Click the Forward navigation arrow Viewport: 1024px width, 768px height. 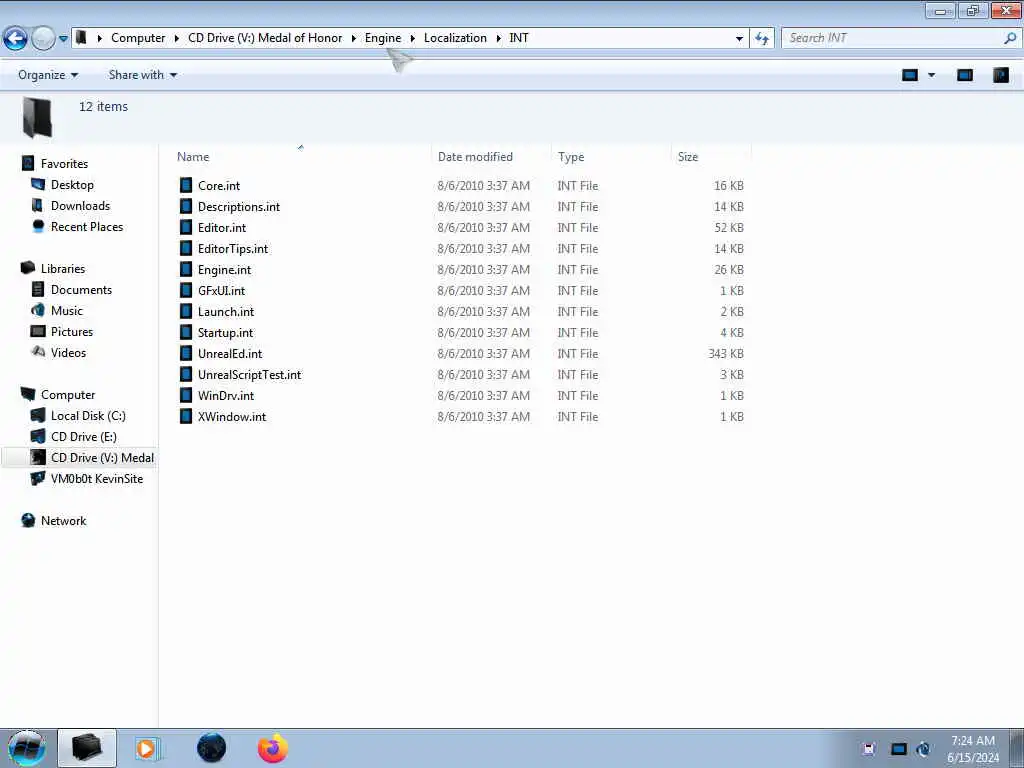point(43,39)
